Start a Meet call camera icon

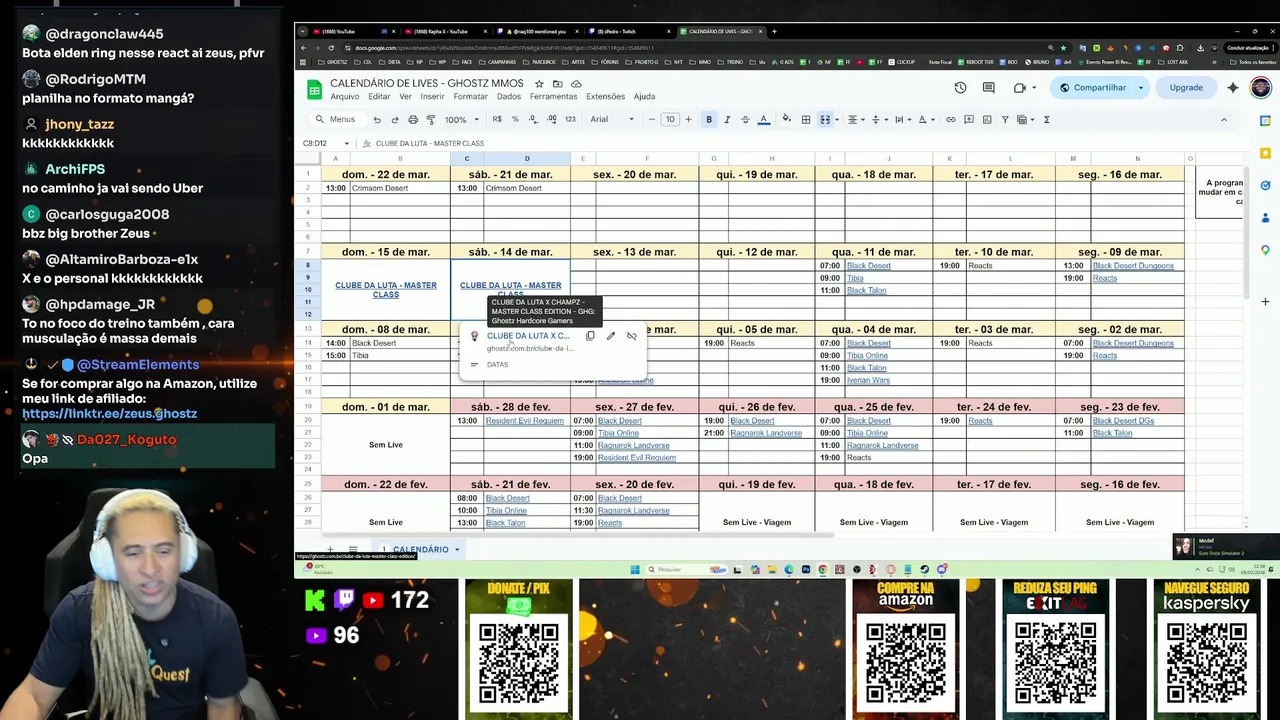[1019, 88]
